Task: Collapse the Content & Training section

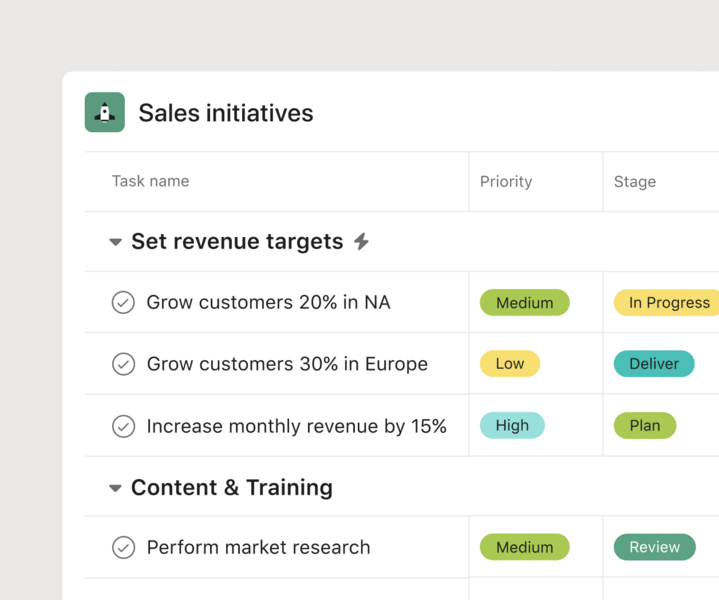Action: tap(115, 488)
